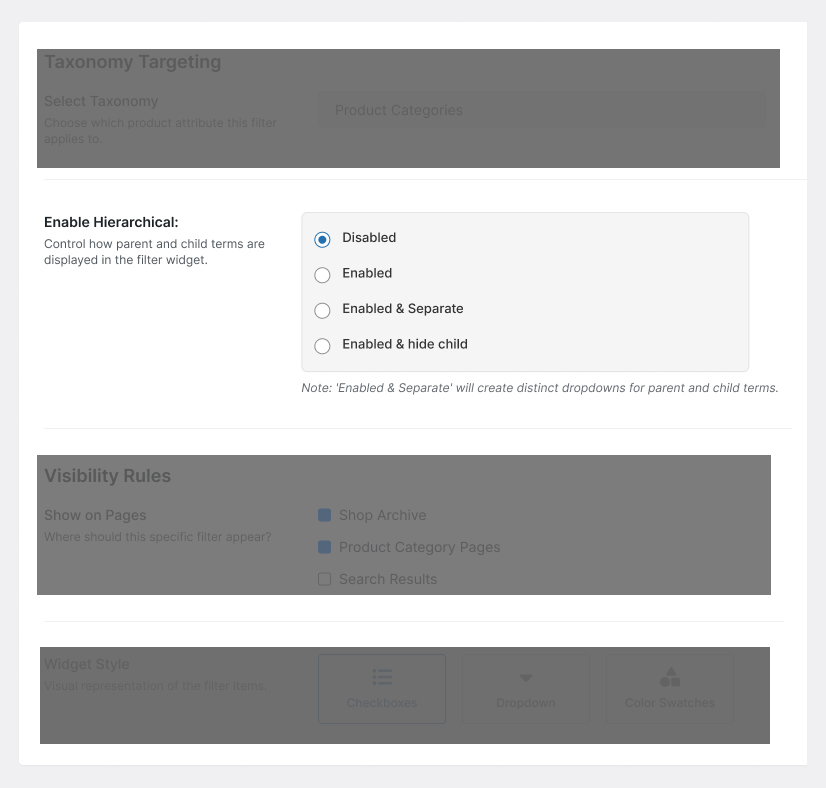The height and width of the screenshot is (788, 826).
Task: Click the Visibility Rules section header
Action: 108,476
